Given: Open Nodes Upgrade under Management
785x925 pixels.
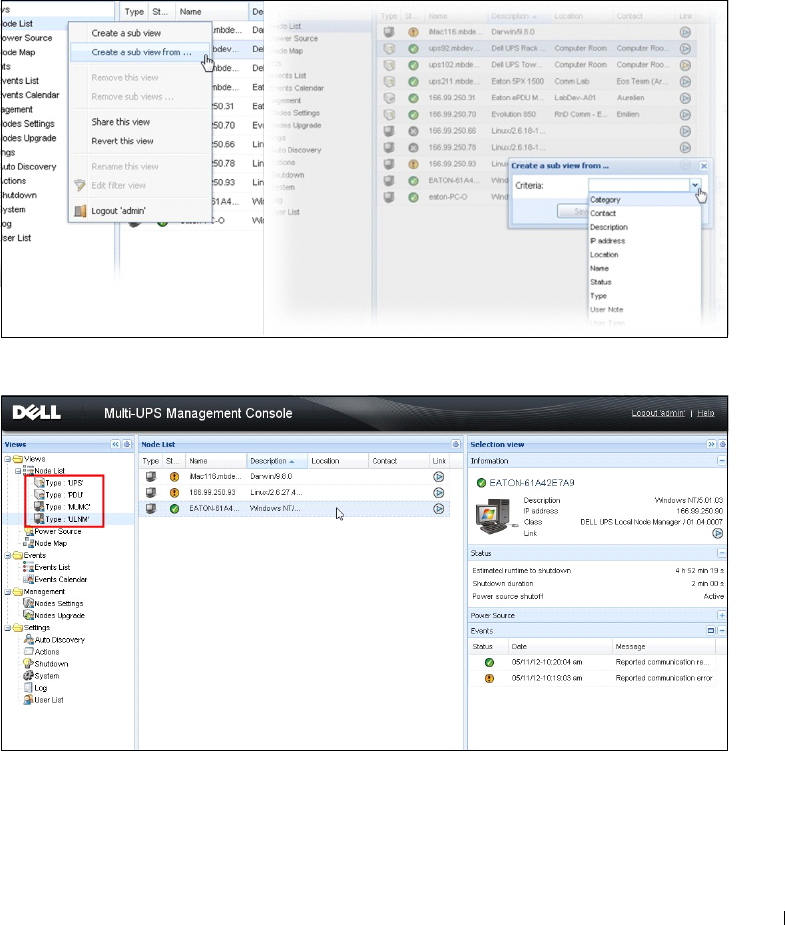Looking at the screenshot, I should [59, 615].
